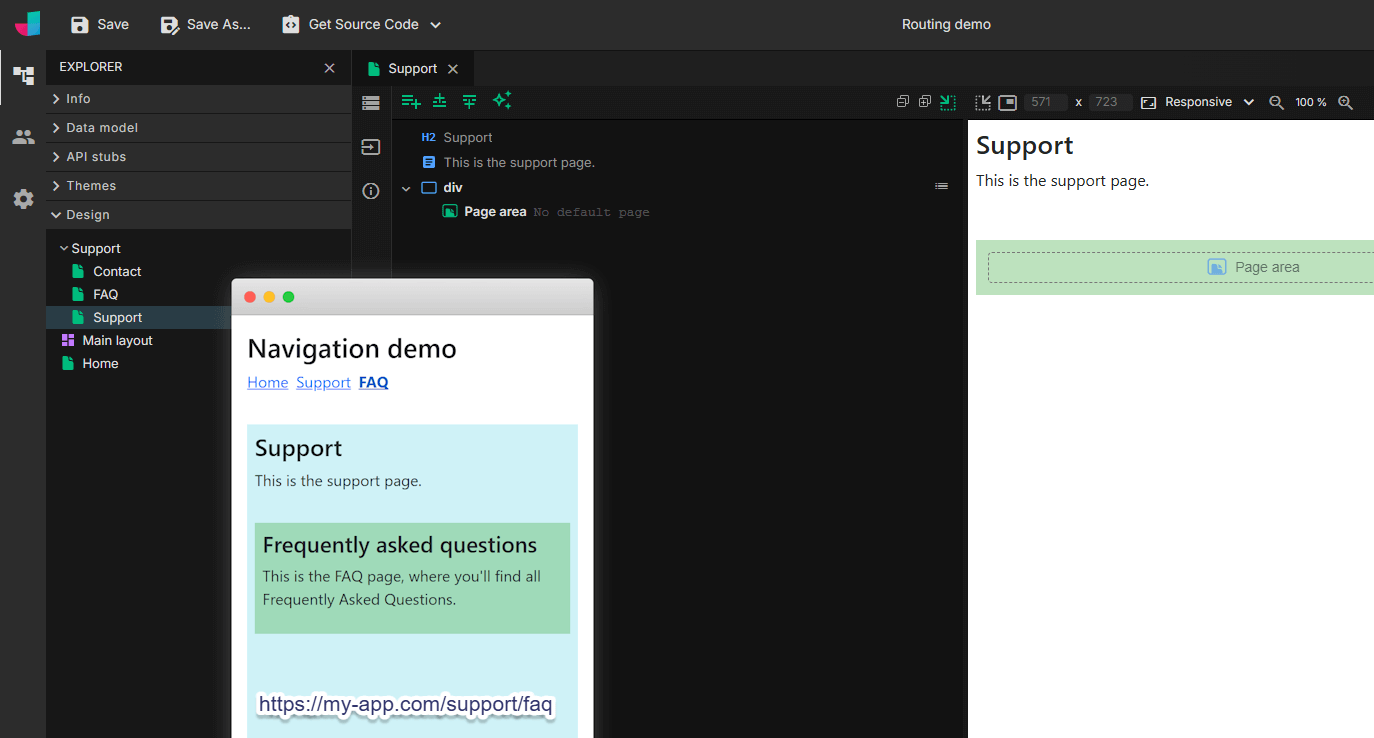1374x738 pixels.
Task: Click the Save button
Action: 100,24
